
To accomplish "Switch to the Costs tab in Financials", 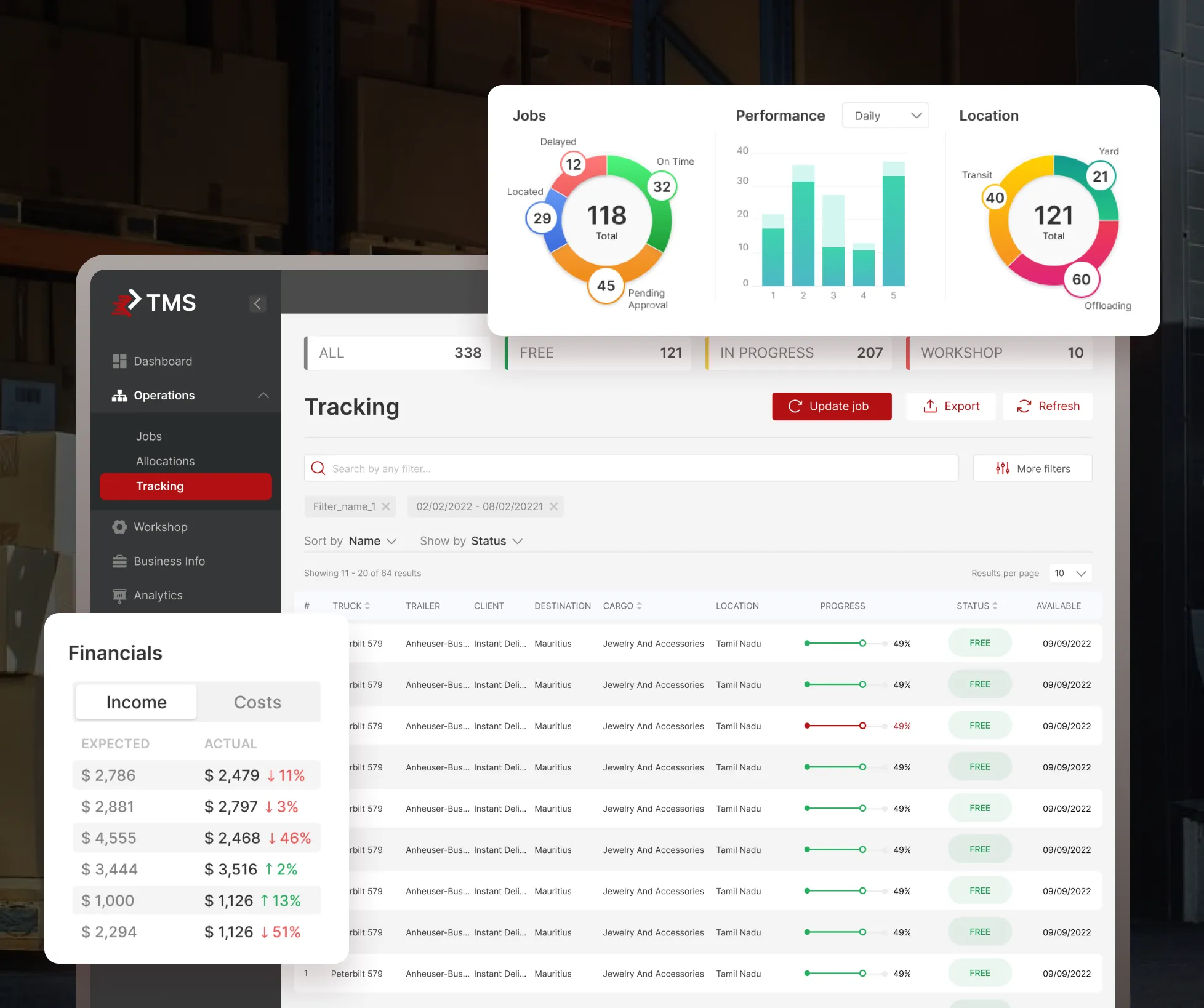I will coord(257,702).
